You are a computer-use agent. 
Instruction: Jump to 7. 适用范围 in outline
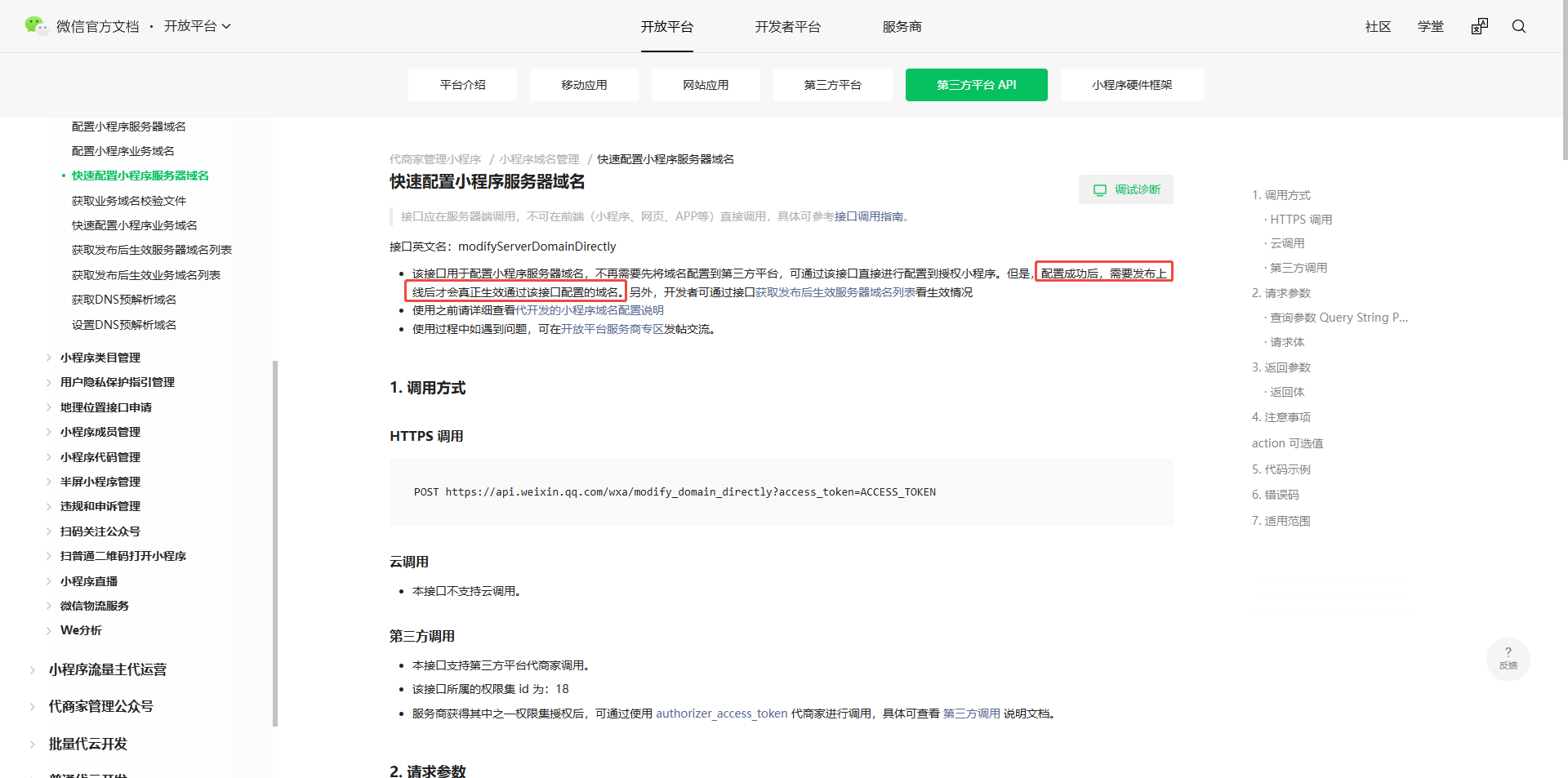point(1281,521)
